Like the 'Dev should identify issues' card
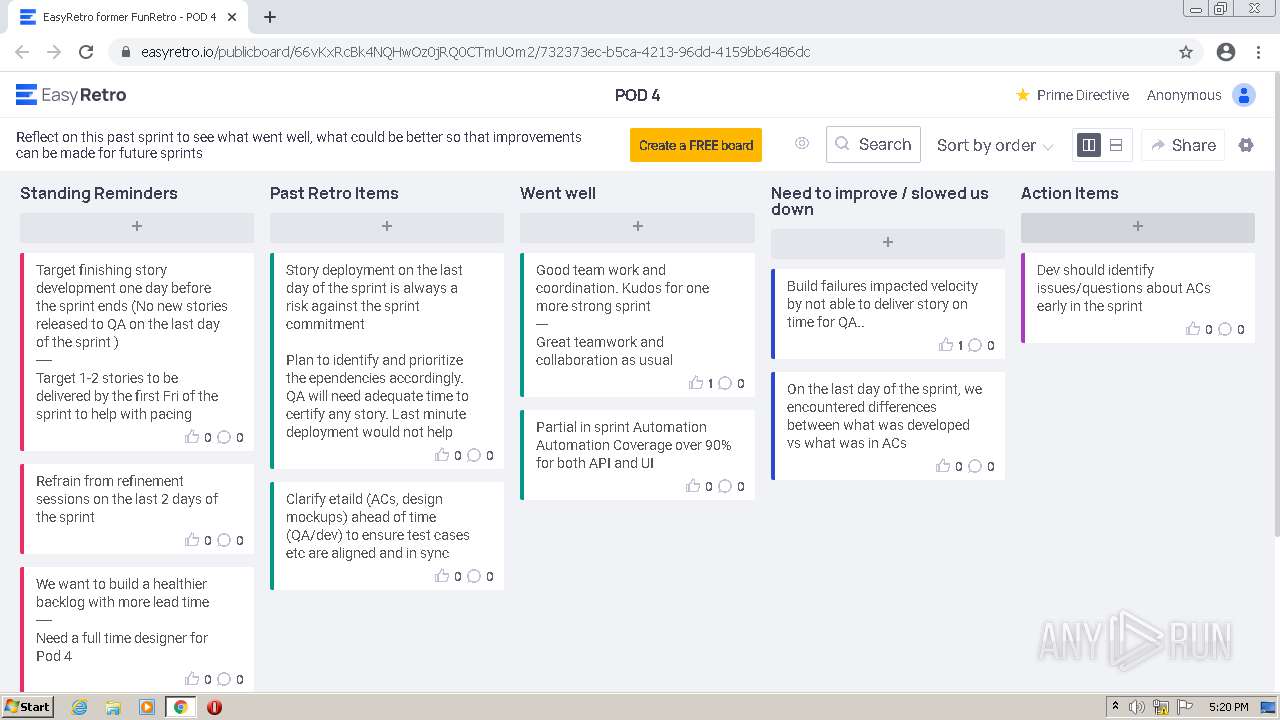This screenshot has width=1280, height=720. [1193, 329]
